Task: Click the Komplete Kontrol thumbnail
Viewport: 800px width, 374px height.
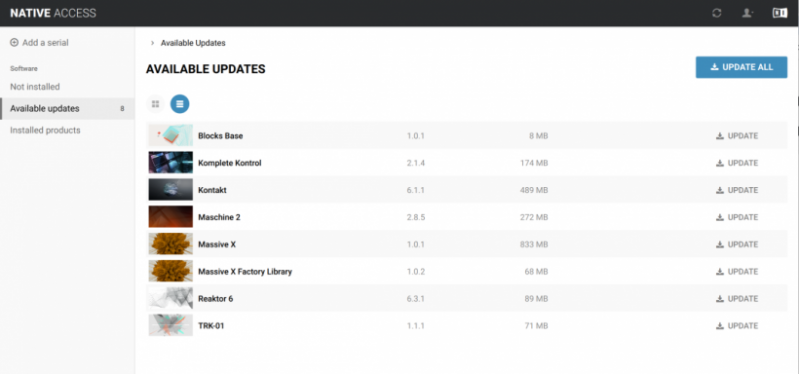Action: pyautogui.click(x=171, y=163)
